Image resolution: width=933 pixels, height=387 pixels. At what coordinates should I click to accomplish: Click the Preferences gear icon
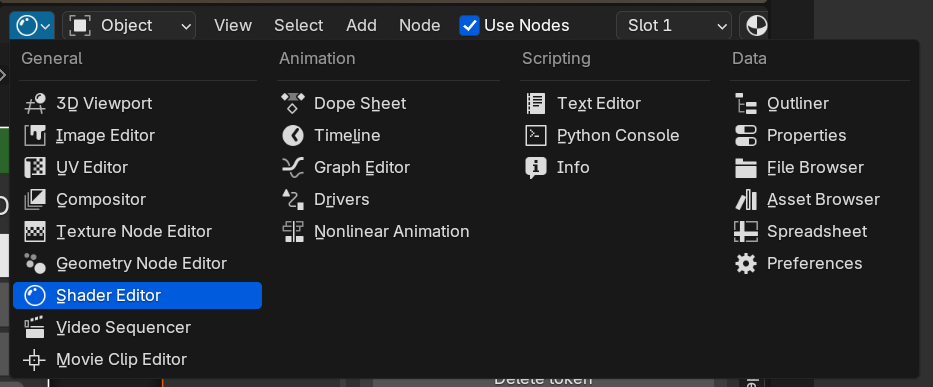[746, 264]
